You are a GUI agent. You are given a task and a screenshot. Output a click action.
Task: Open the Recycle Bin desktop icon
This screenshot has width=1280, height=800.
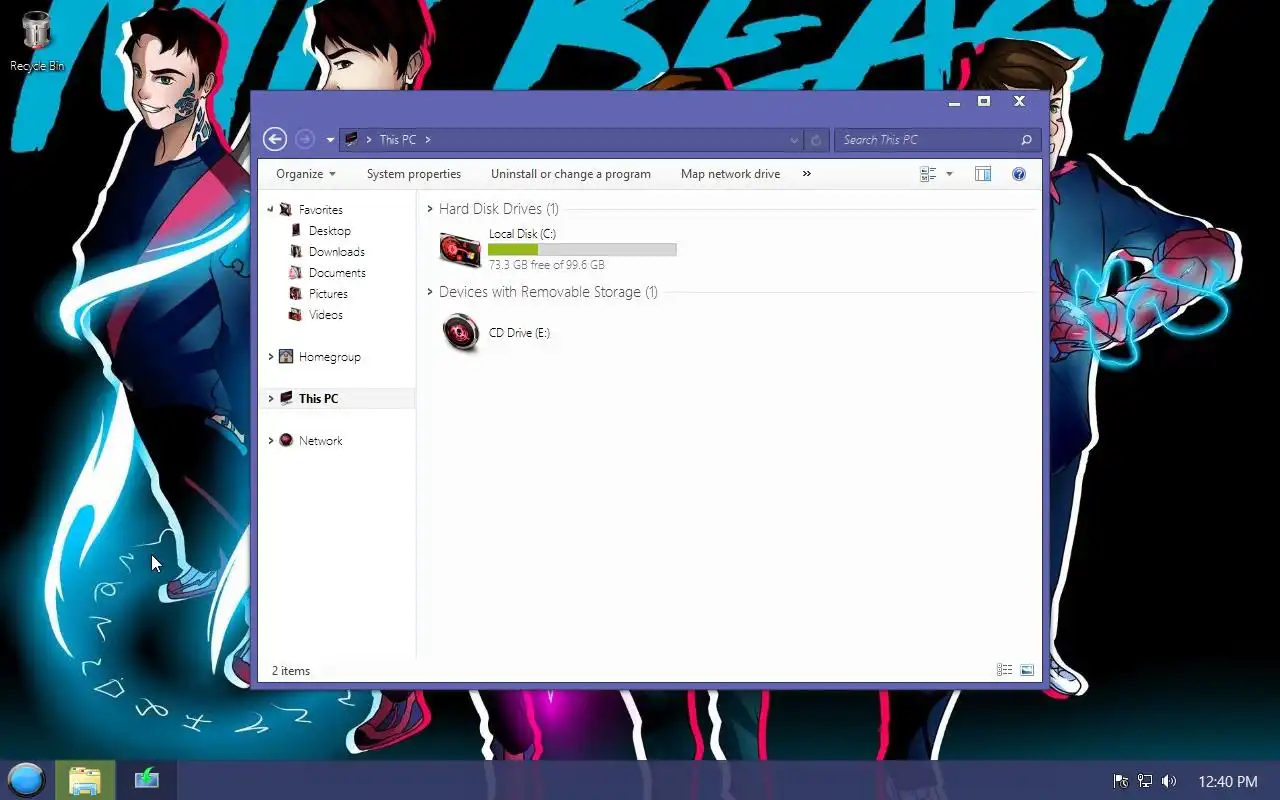tap(37, 41)
